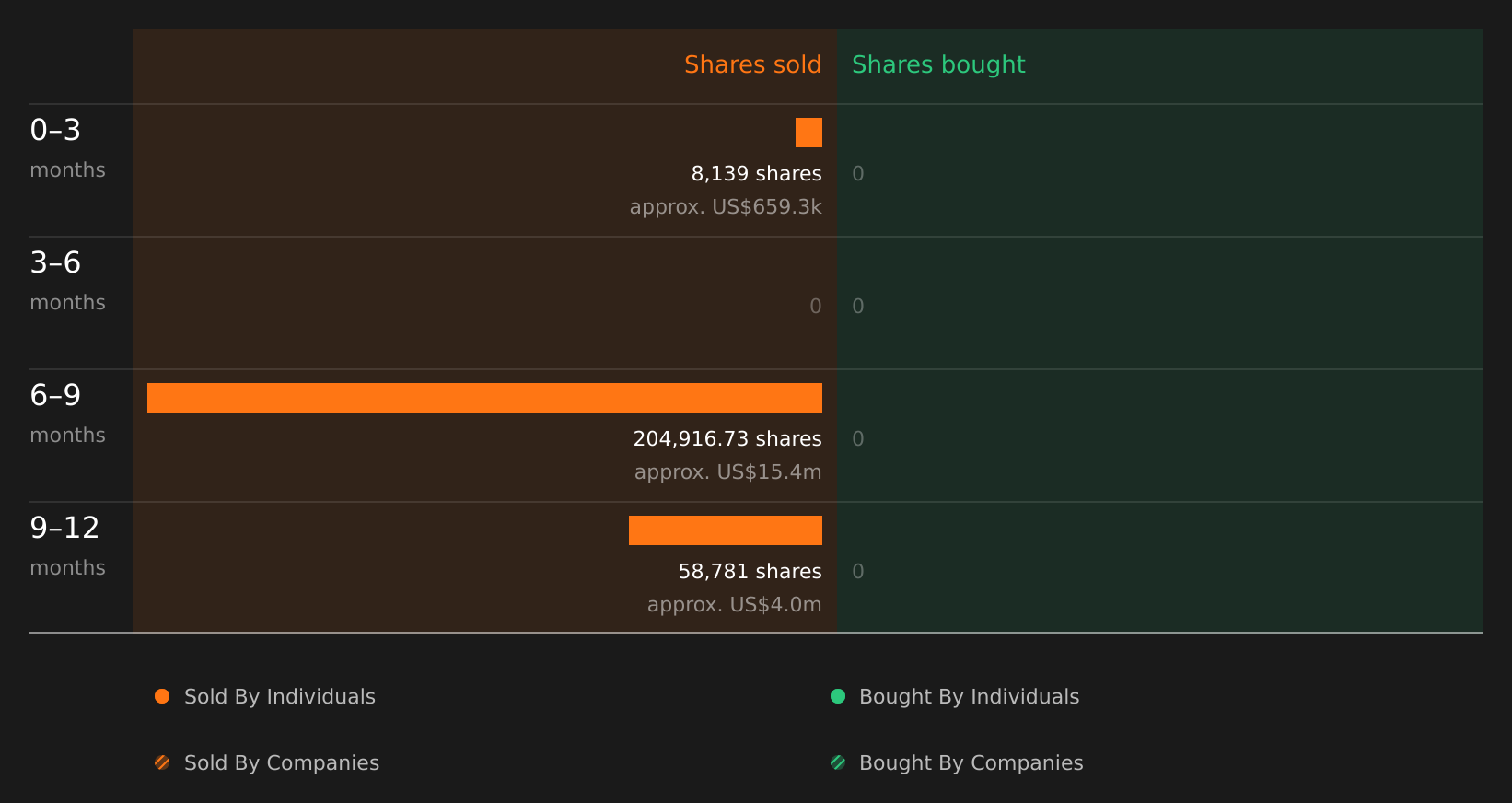This screenshot has width=1512, height=803.
Task: Click the Shares sold column header
Action: tap(752, 64)
